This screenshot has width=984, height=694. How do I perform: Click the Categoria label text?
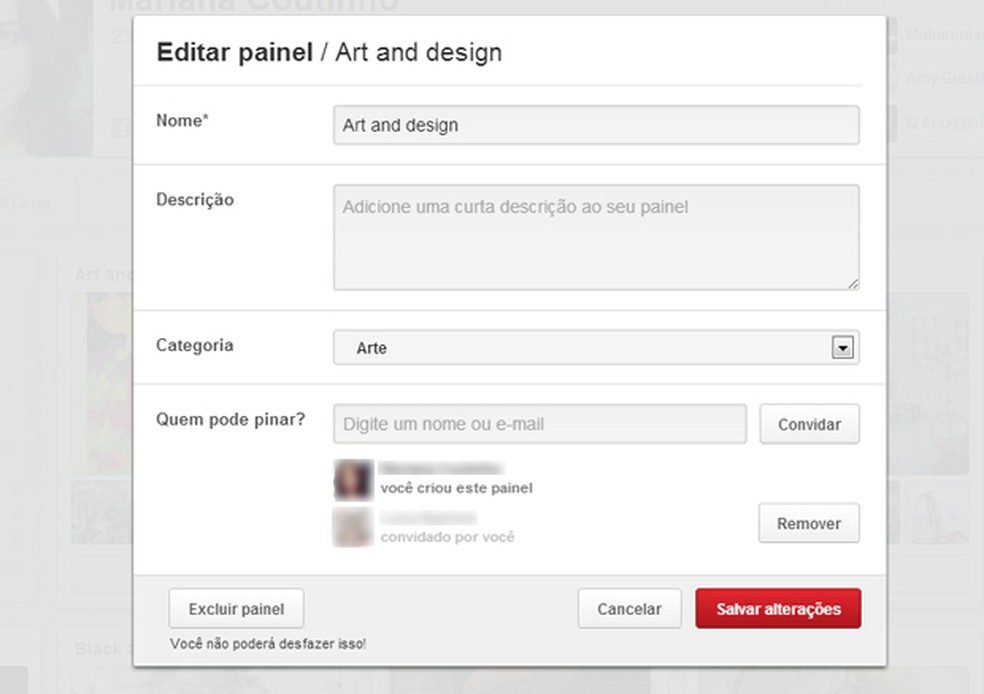195,345
